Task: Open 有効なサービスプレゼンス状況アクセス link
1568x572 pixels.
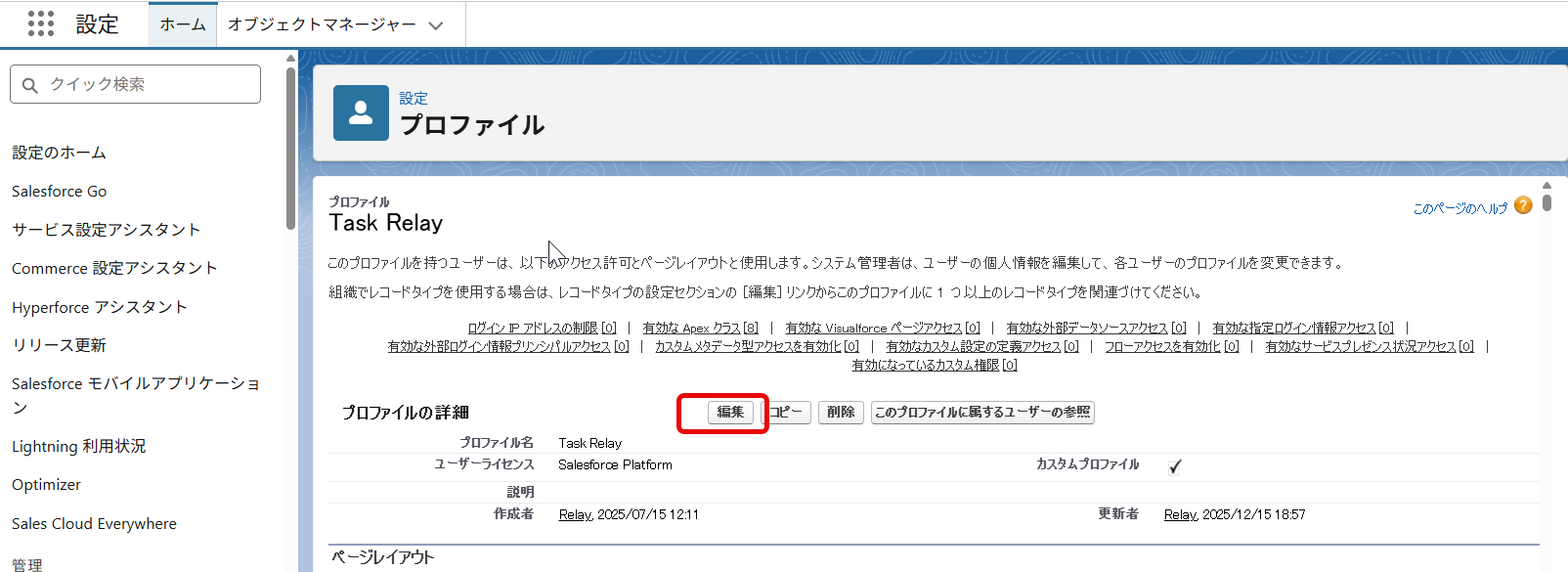Action: point(1370,346)
